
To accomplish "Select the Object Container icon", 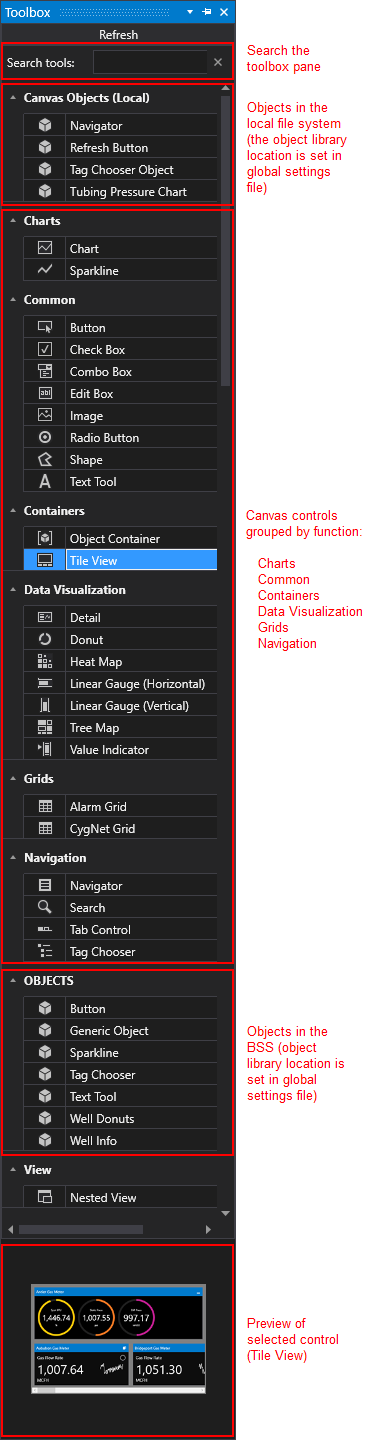I will click(44, 539).
